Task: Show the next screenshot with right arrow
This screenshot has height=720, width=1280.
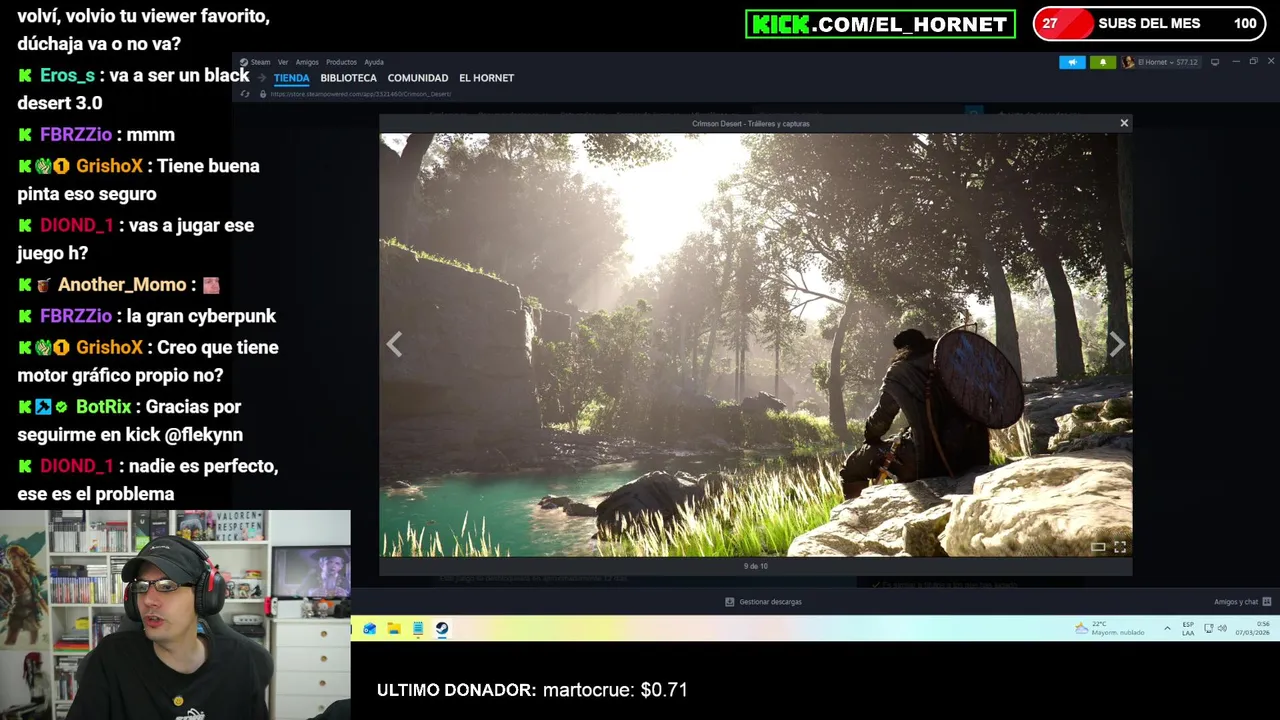Action: tap(1116, 344)
